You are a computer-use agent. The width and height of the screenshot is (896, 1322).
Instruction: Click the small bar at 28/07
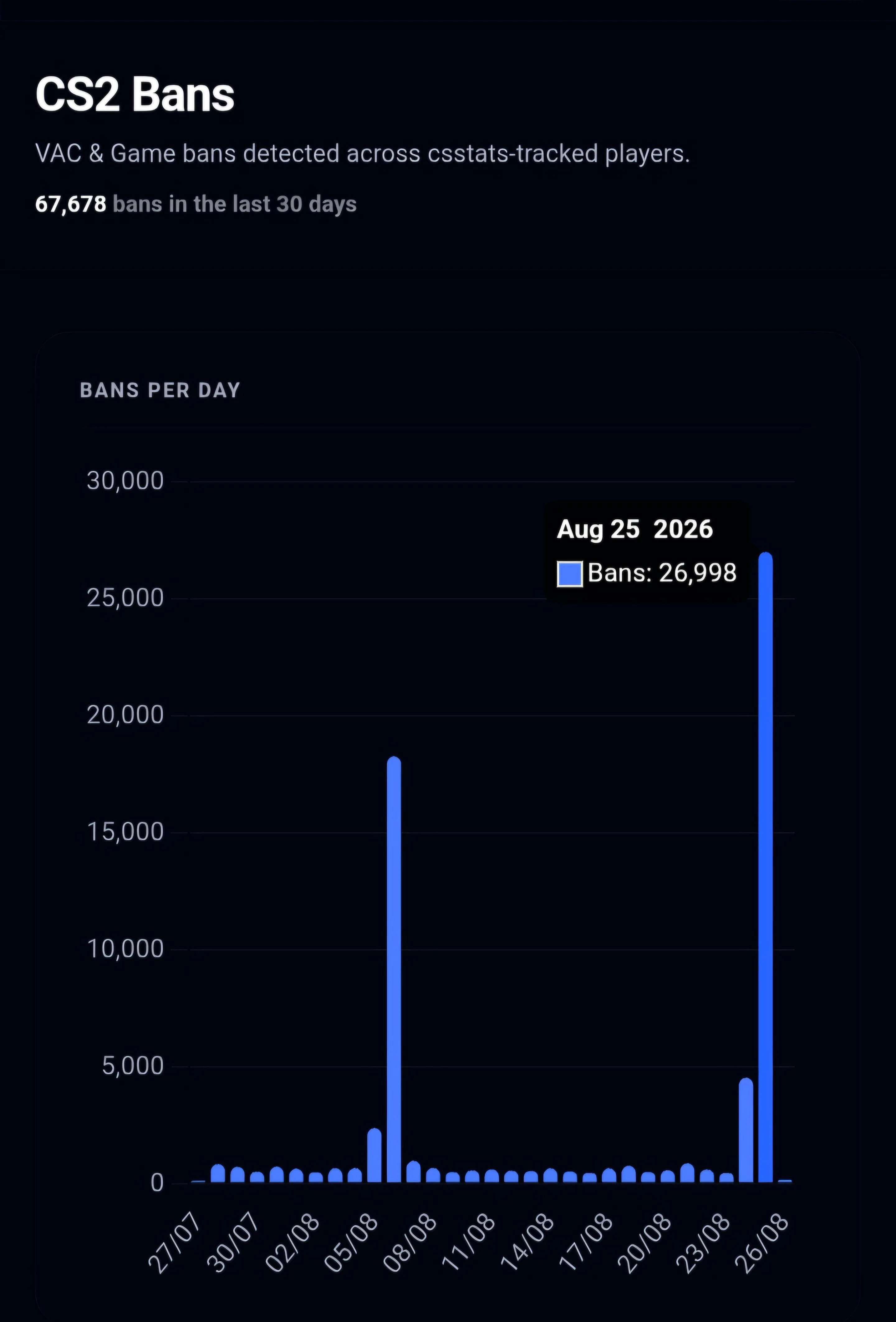pos(218,1174)
